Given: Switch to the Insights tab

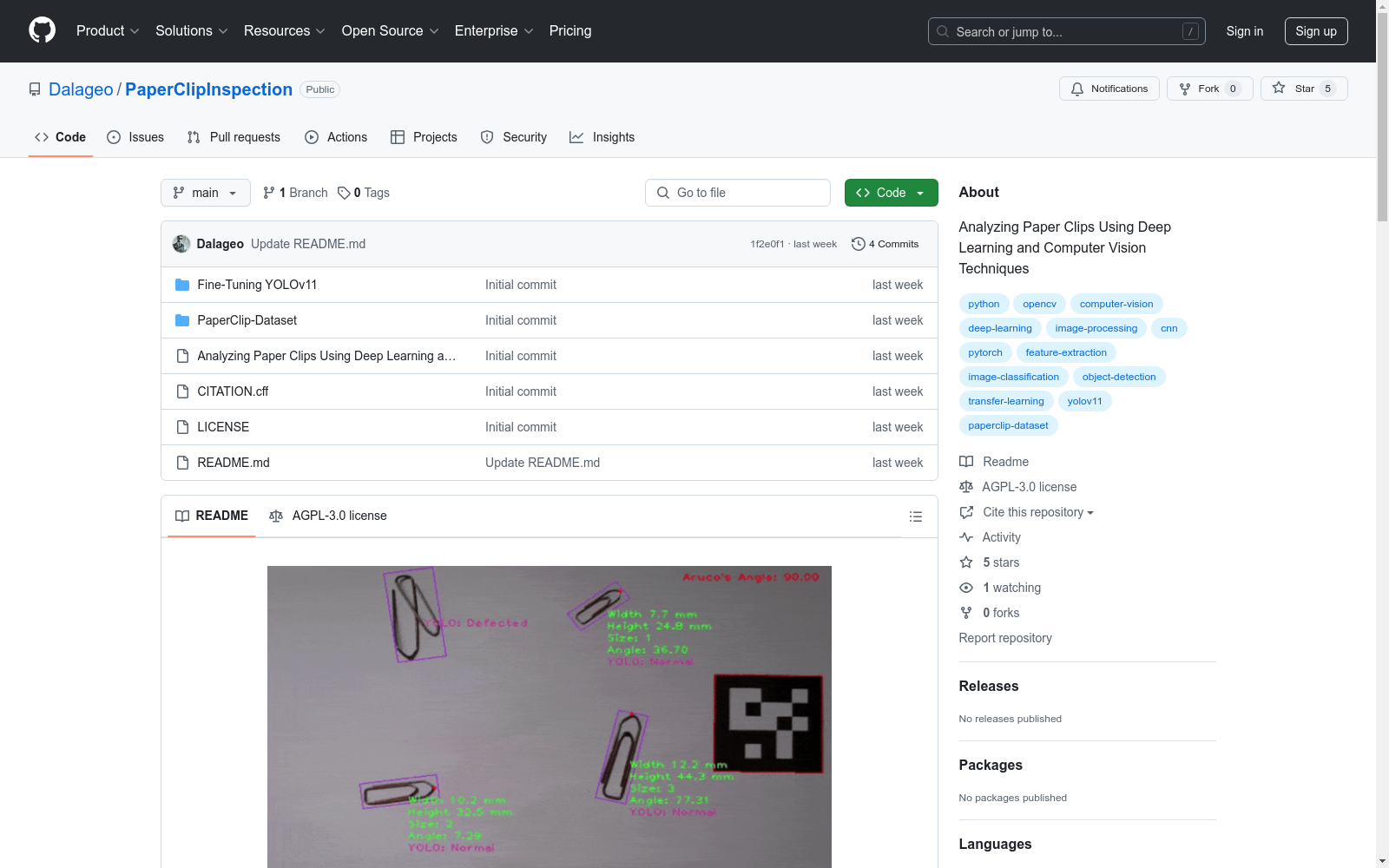Looking at the screenshot, I should [x=602, y=137].
